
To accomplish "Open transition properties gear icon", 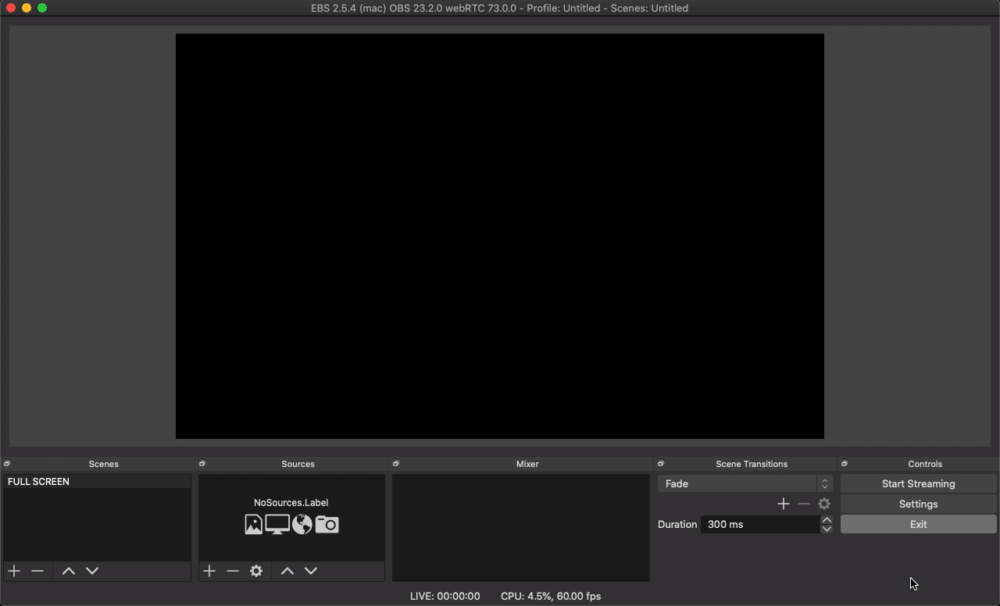I will (824, 504).
